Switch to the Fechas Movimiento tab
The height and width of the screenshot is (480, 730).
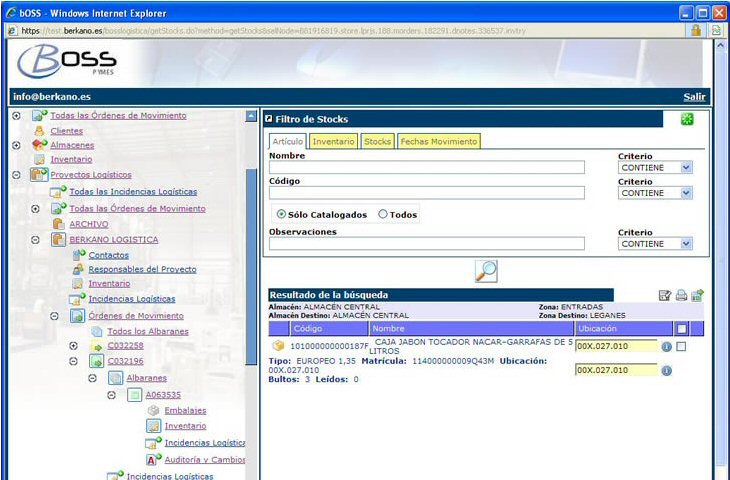[439, 142]
